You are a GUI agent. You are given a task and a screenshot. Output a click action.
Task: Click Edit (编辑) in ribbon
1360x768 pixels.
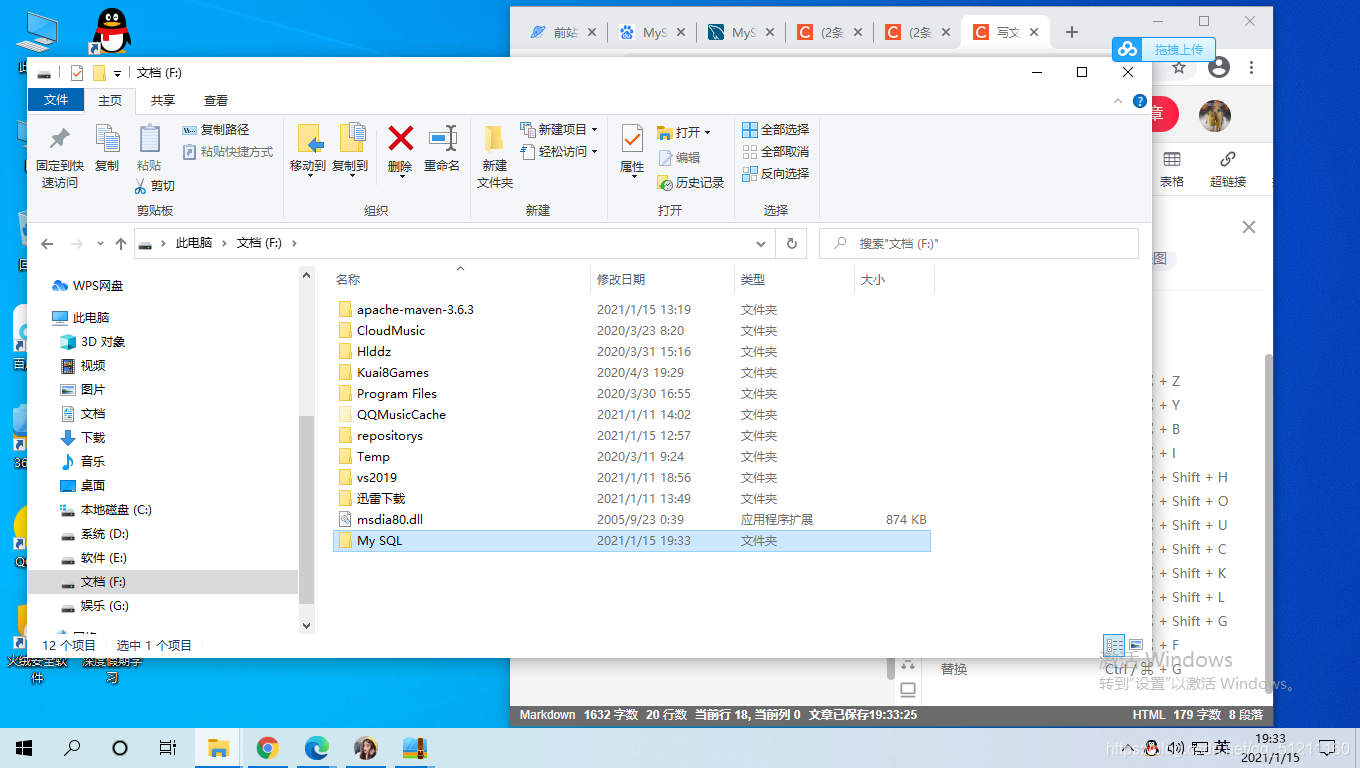tap(679, 158)
